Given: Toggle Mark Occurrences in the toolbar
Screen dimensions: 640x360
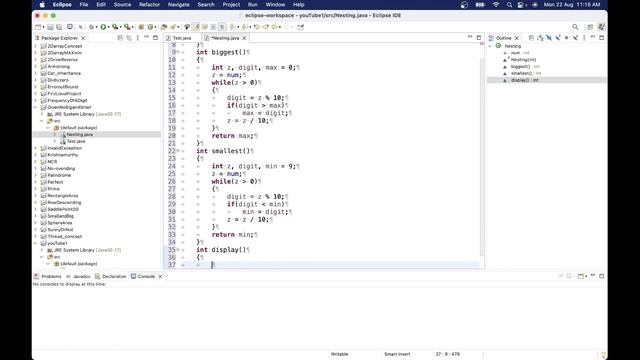Looking at the screenshot, I should coord(196,27).
